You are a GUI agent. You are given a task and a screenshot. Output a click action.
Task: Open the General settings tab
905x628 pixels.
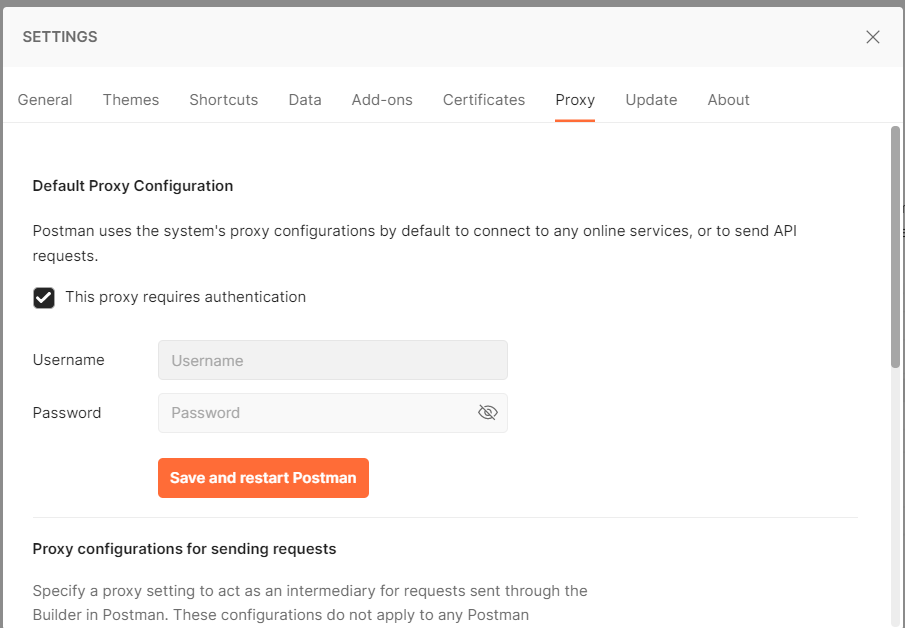(45, 100)
